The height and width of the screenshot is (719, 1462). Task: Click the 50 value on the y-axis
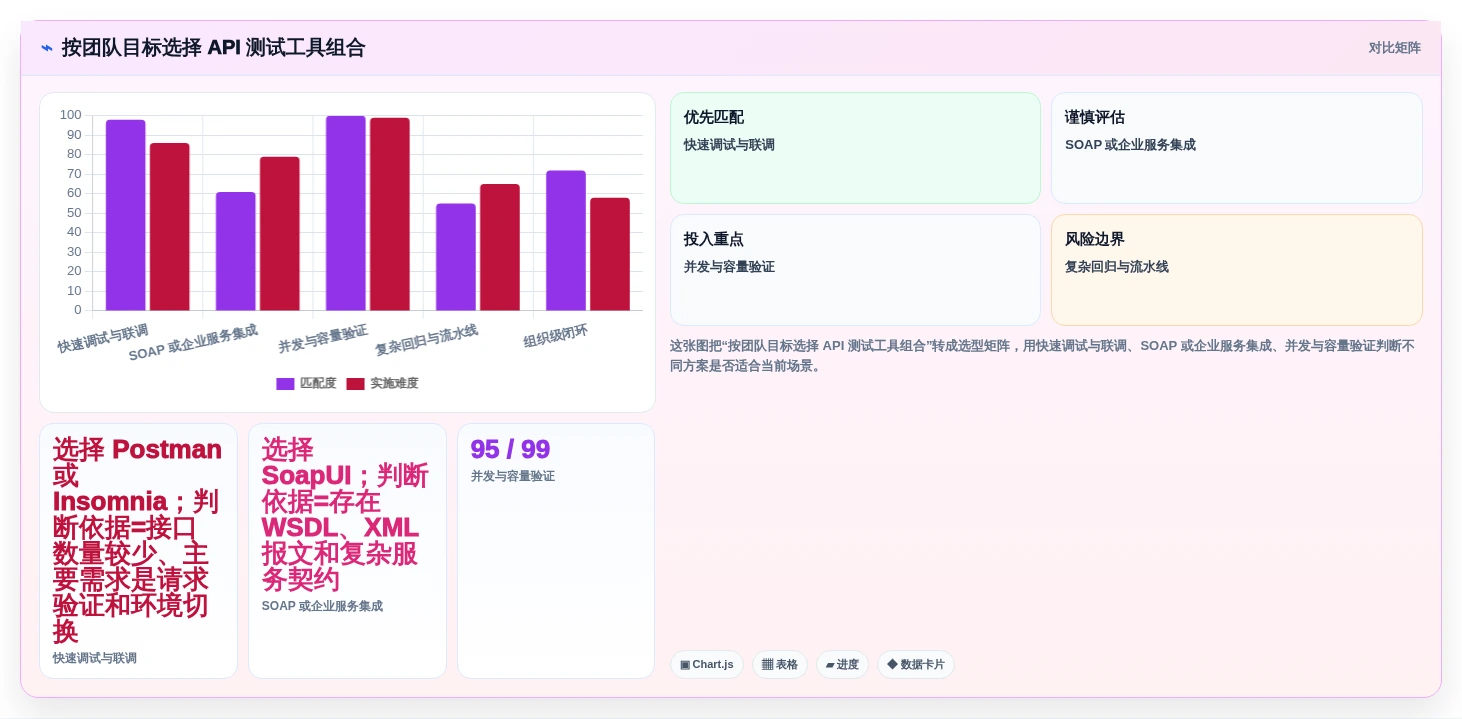tap(74, 213)
